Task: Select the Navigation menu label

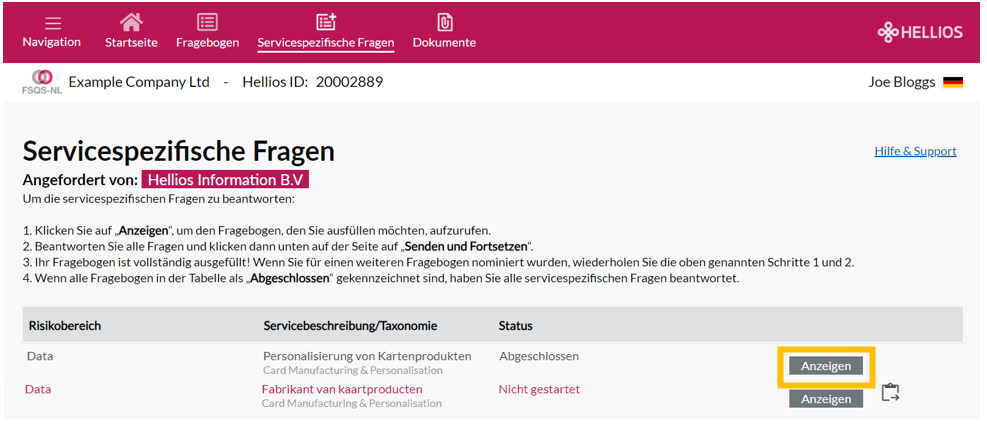Action: [x=52, y=42]
